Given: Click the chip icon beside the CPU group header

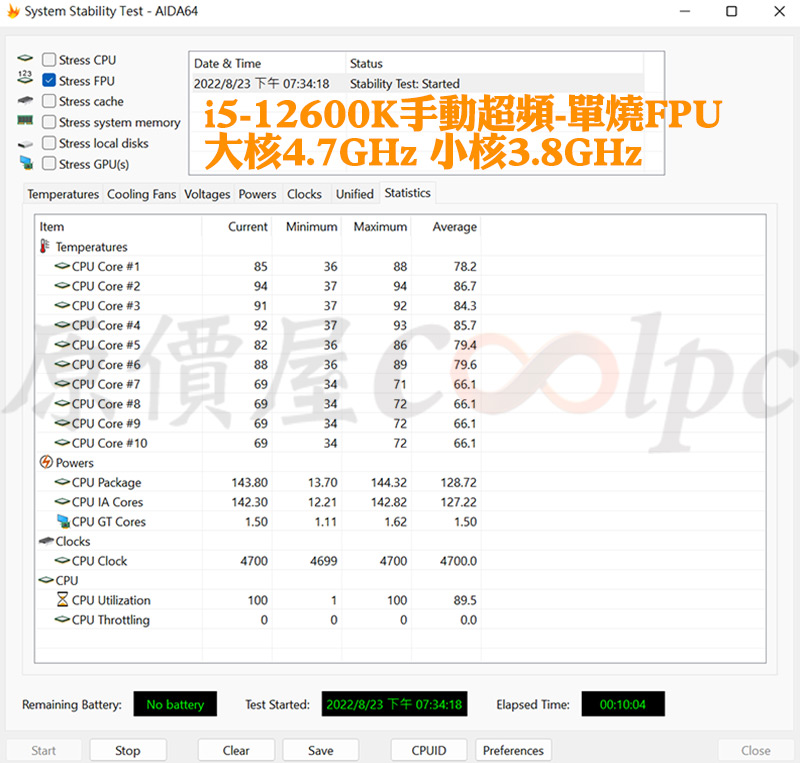Looking at the screenshot, I should pyautogui.click(x=46, y=580).
